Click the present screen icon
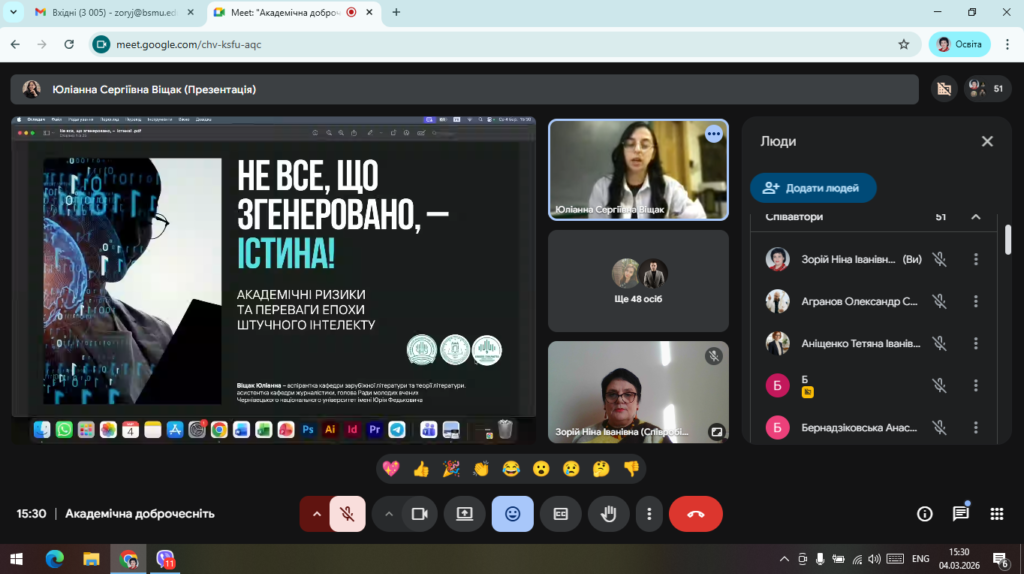1024x574 pixels. click(464, 514)
